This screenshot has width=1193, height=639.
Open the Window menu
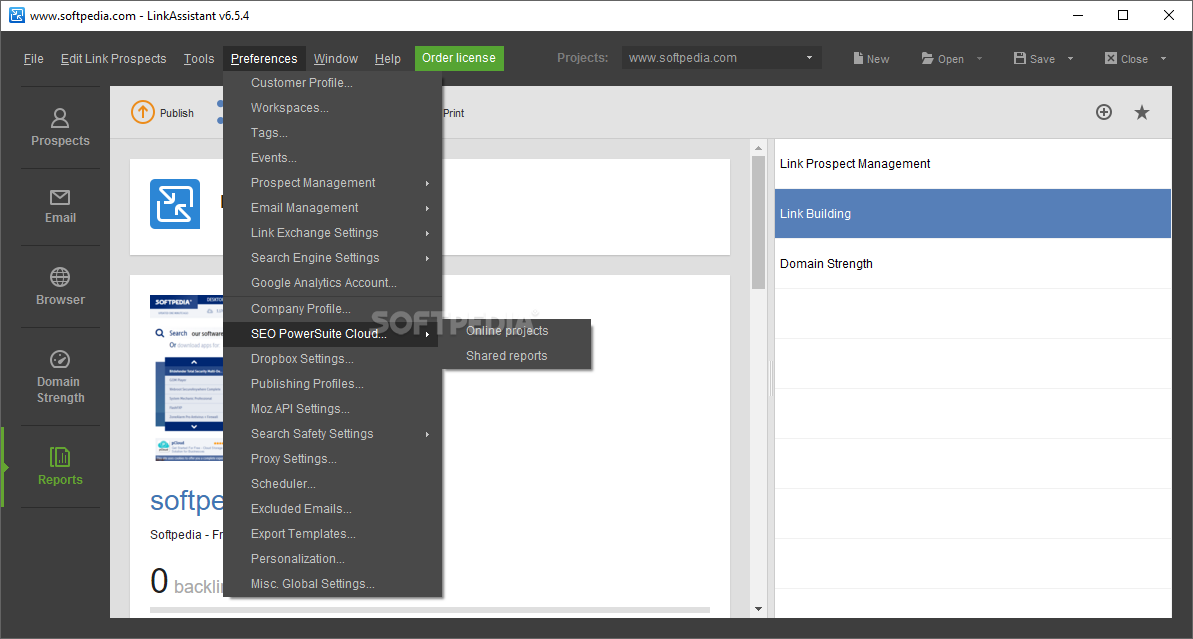pos(336,59)
